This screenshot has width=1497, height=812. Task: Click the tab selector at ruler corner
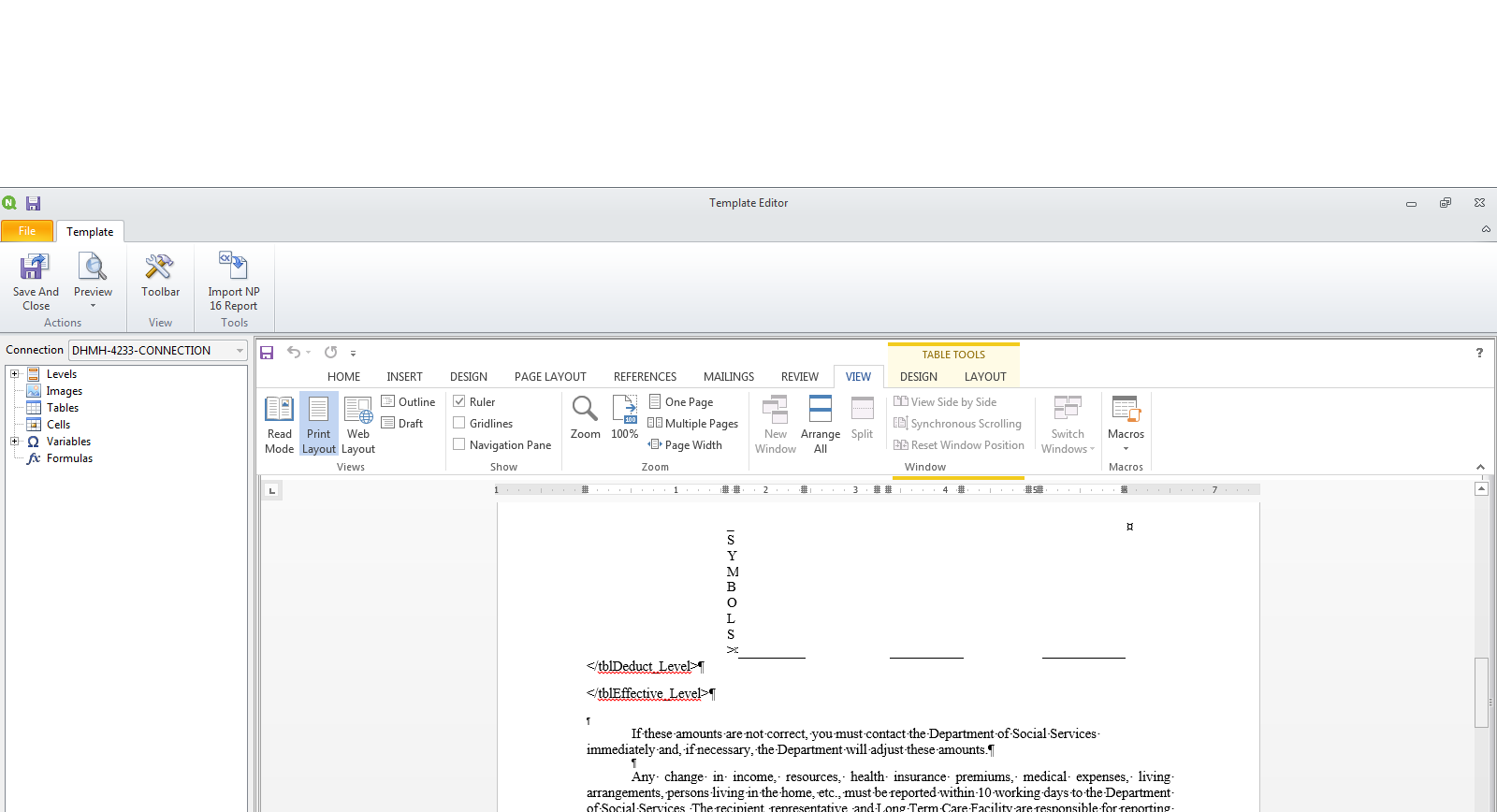click(x=271, y=490)
